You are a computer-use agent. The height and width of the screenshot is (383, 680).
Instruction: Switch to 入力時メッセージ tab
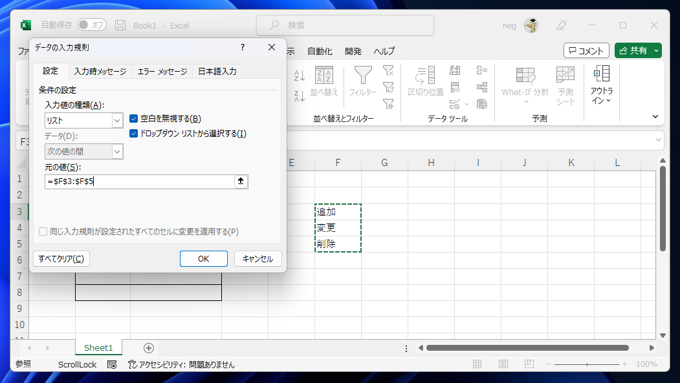(x=100, y=71)
